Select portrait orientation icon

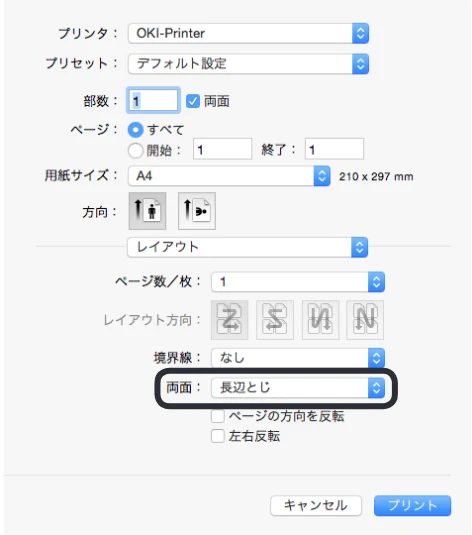click(147, 211)
